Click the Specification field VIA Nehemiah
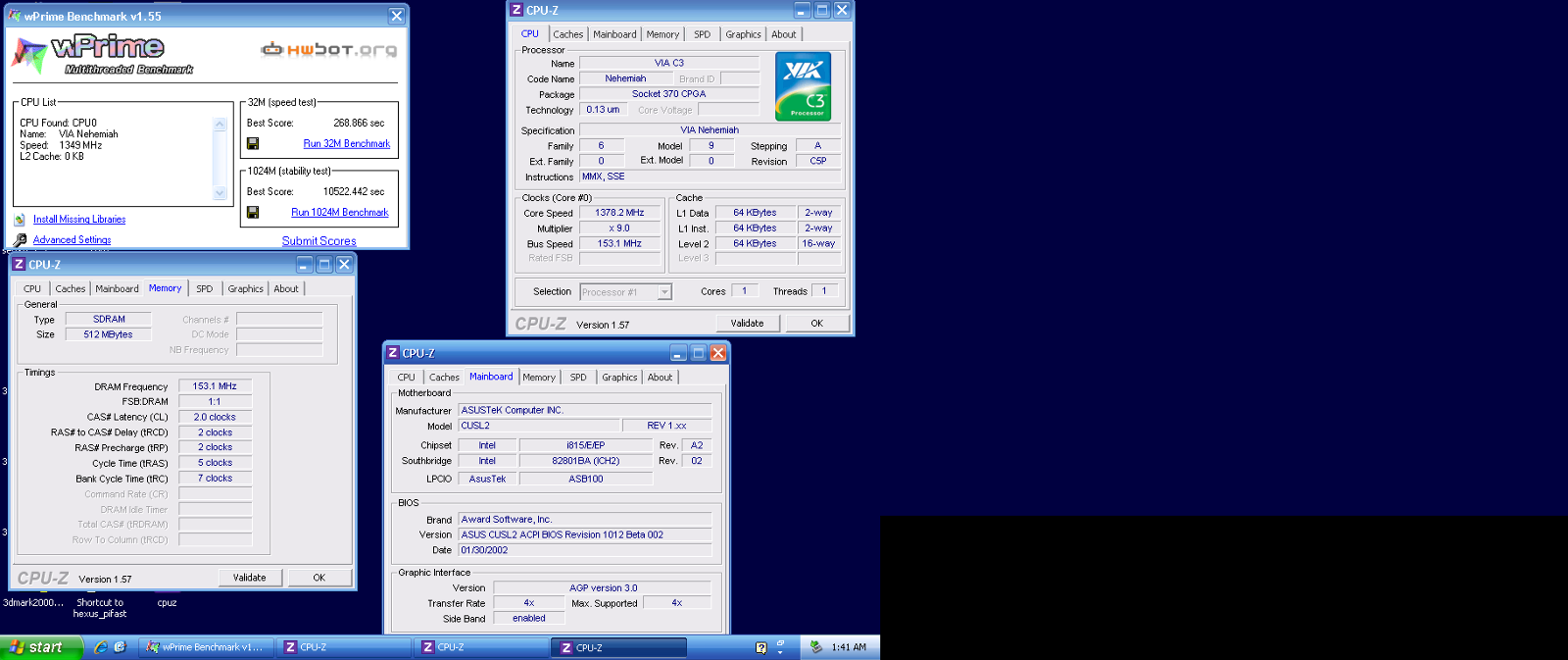The image size is (1568, 660). click(x=710, y=130)
